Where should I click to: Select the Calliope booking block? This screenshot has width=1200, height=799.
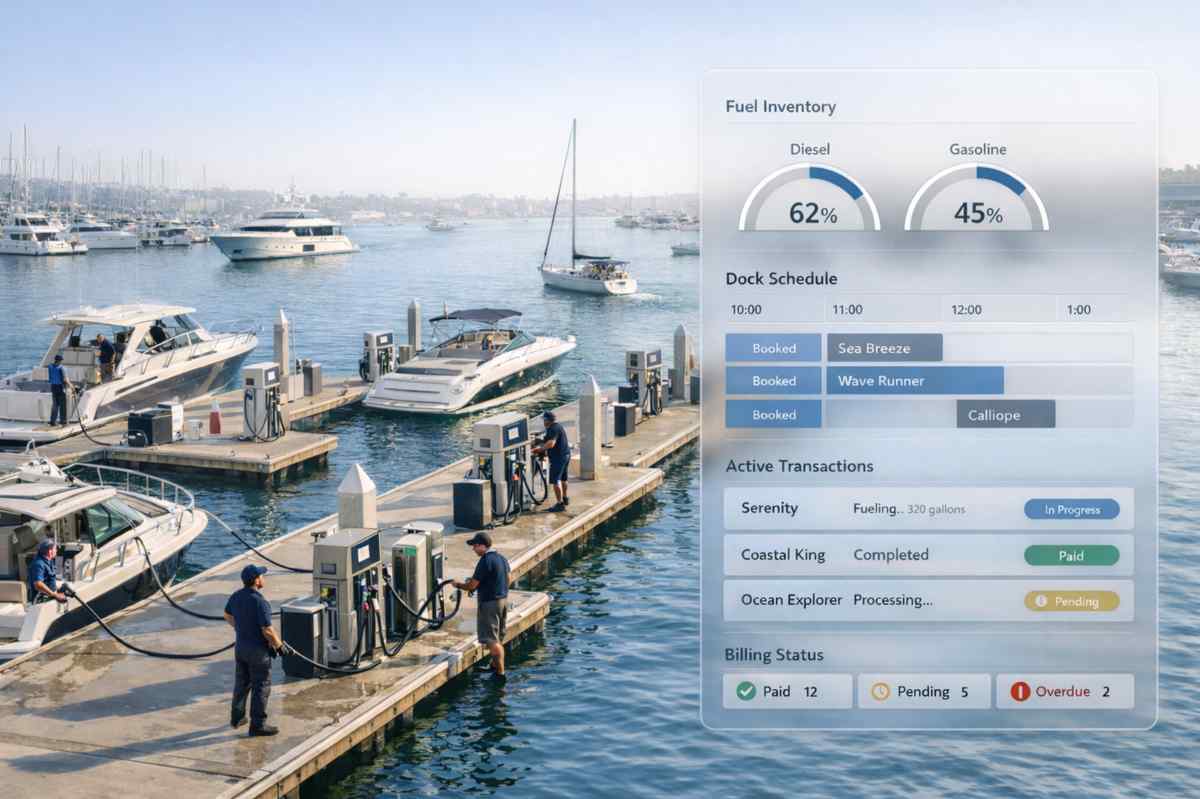click(x=1005, y=414)
